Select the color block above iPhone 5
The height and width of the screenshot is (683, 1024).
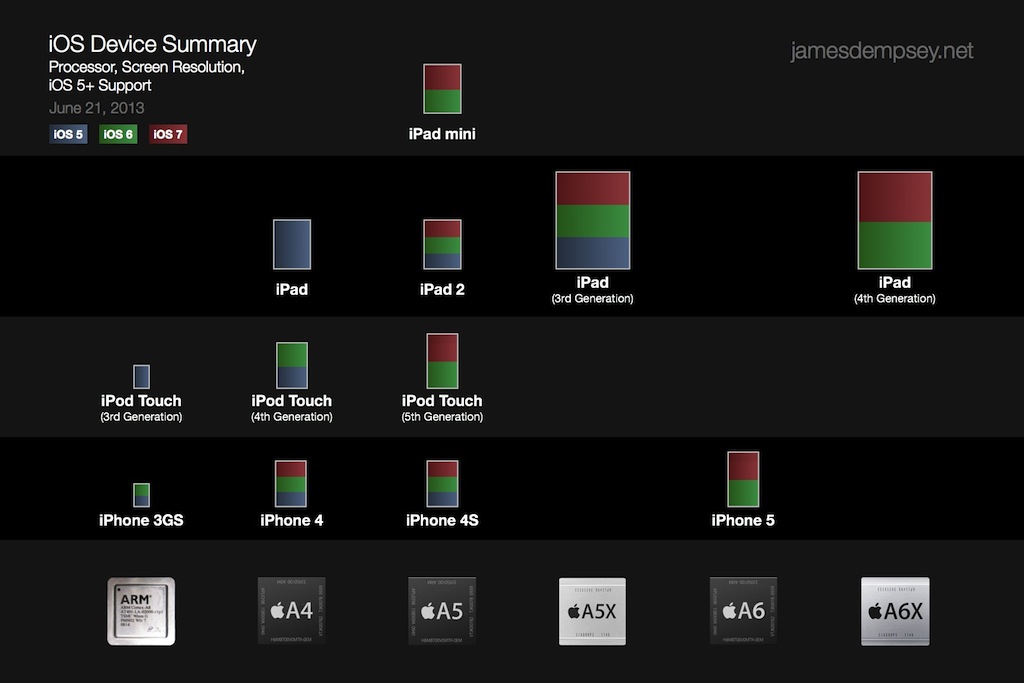coord(743,479)
